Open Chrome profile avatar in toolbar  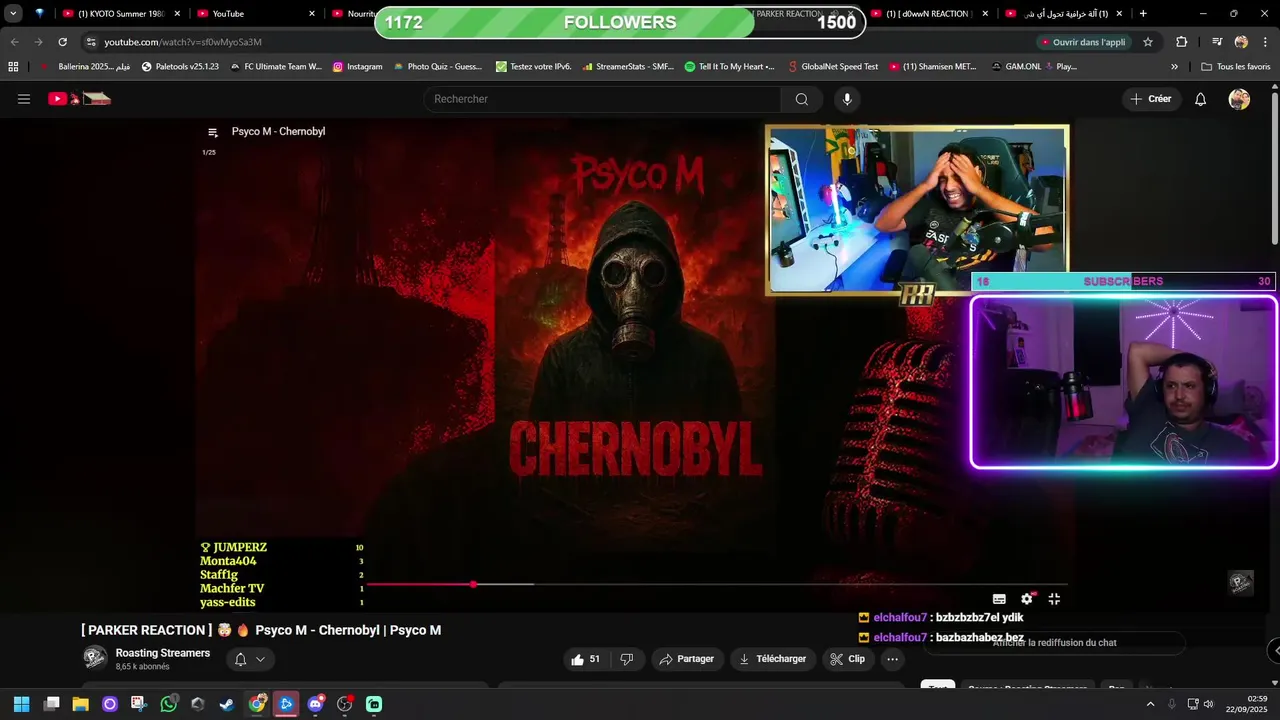pos(1241,42)
